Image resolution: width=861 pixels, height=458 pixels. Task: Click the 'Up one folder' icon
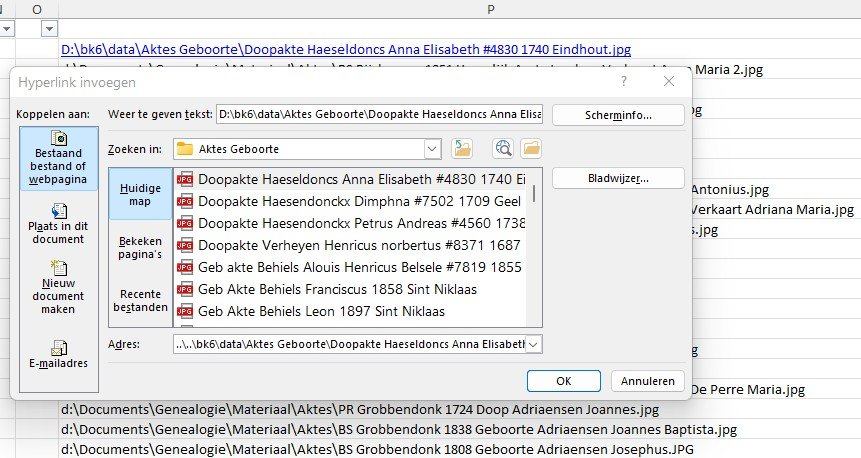tap(462, 149)
